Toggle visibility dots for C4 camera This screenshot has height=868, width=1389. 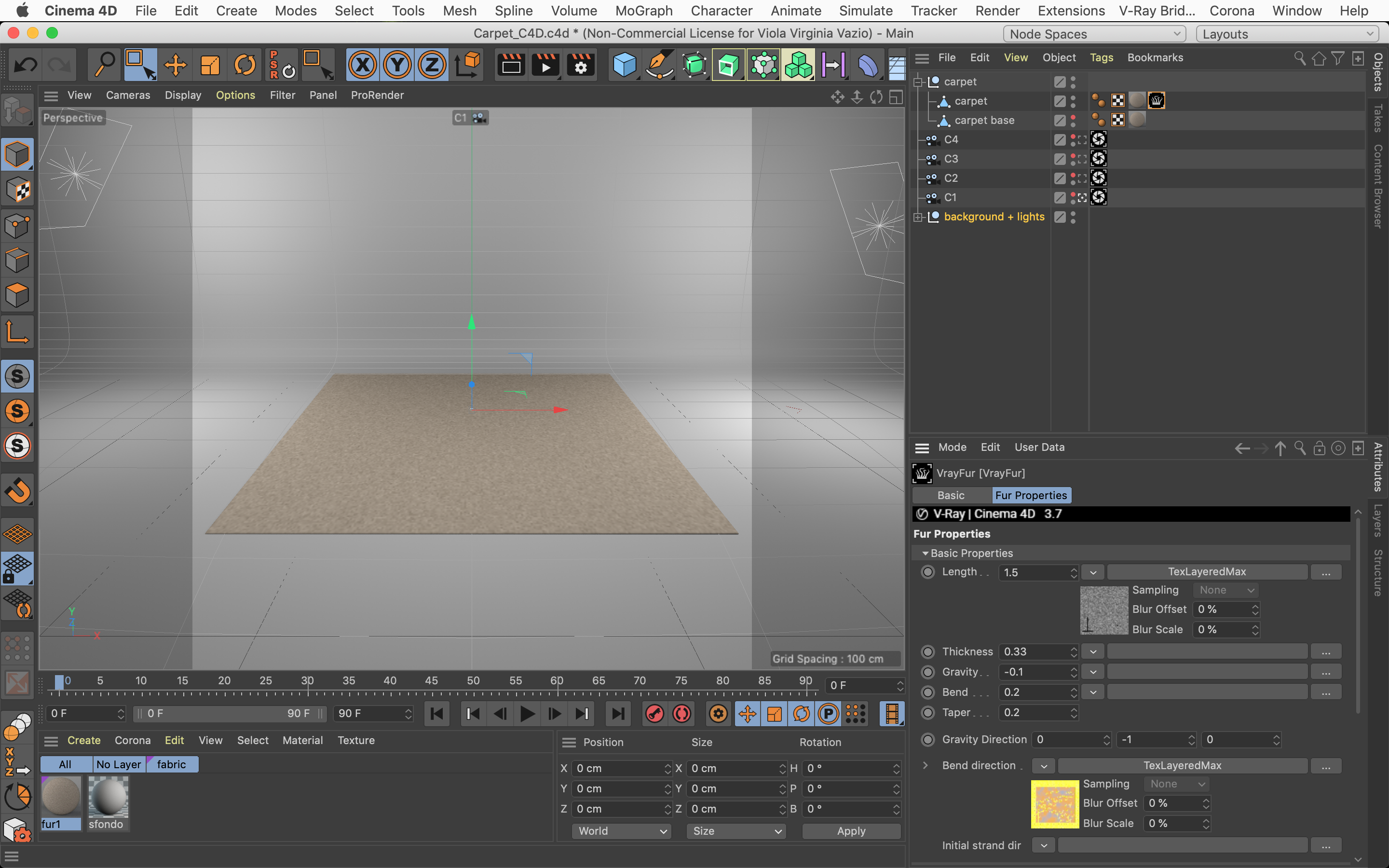pos(1073,139)
